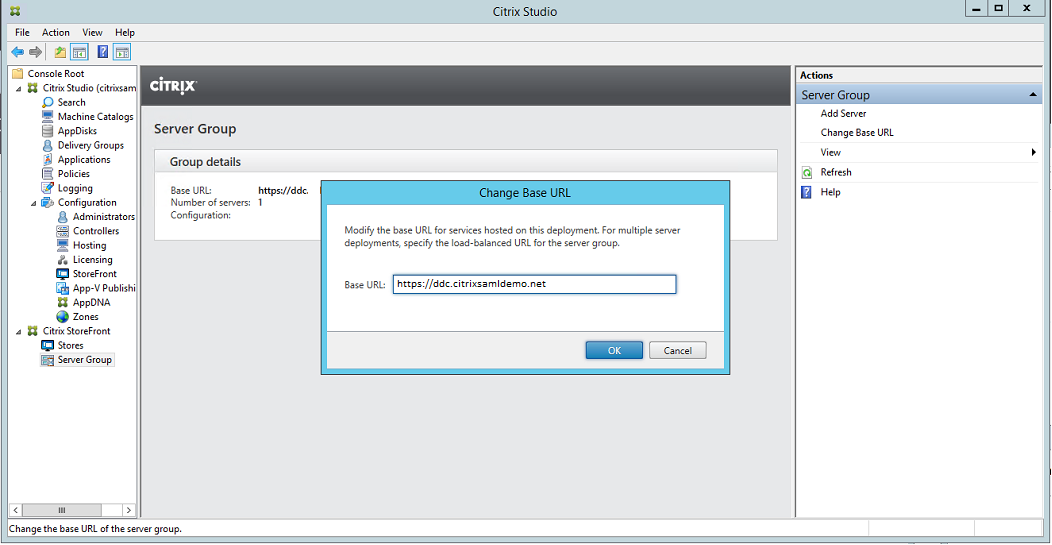The width and height of the screenshot is (1052, 545).
Task: Select the Stores icon under Citrix StoreFront
Action: [x=48, y=346]
